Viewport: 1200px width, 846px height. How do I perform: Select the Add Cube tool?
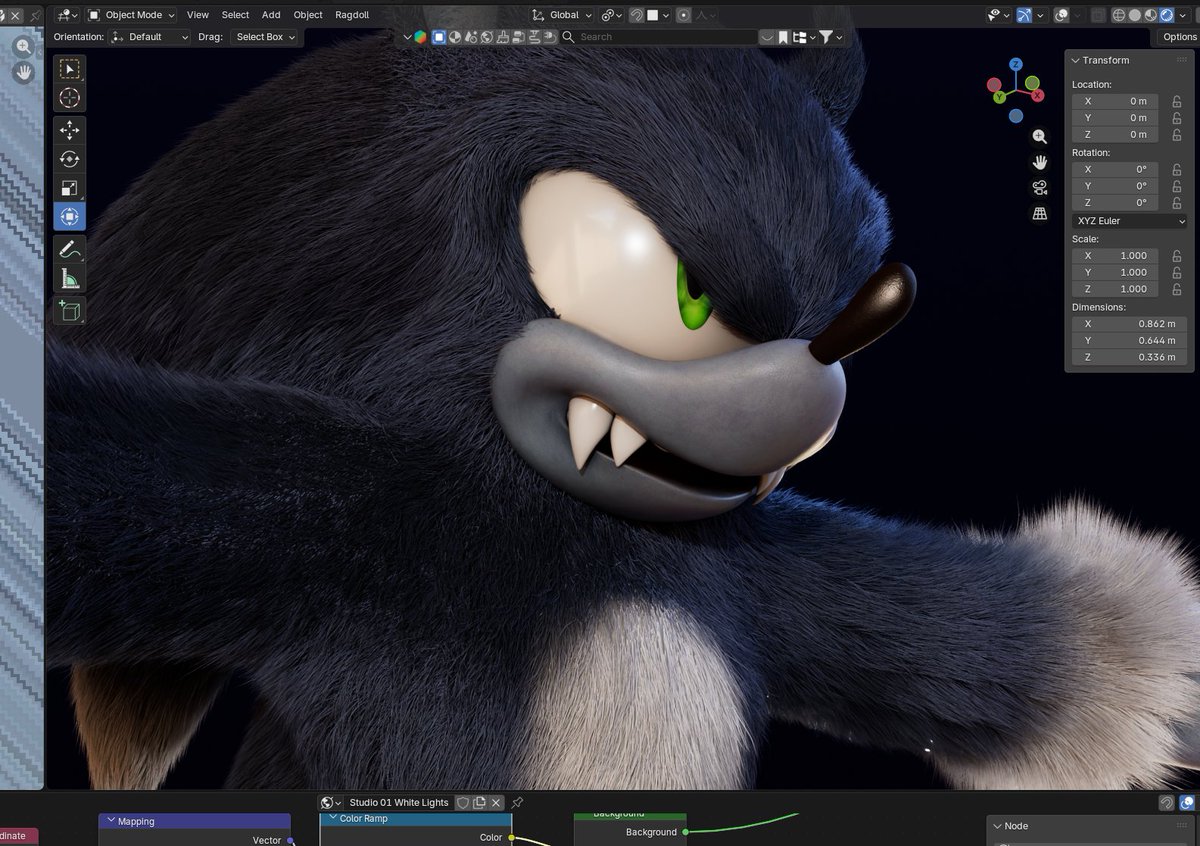click(69, 310)
